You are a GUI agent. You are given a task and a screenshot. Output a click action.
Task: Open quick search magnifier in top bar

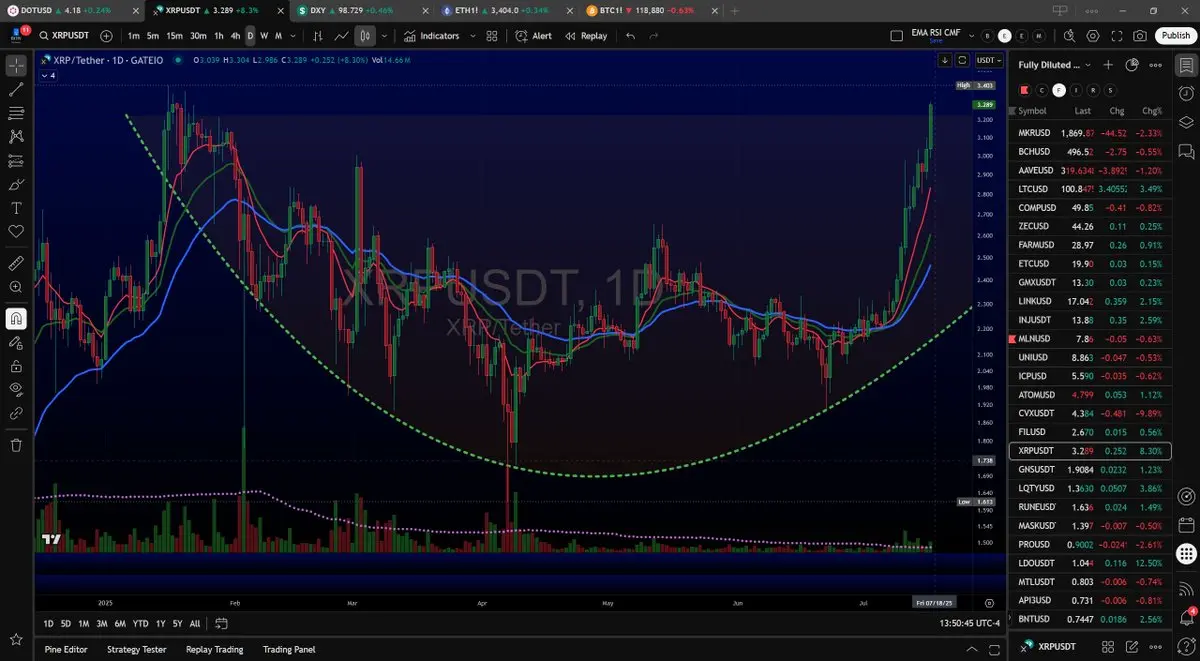(1069, 36)
